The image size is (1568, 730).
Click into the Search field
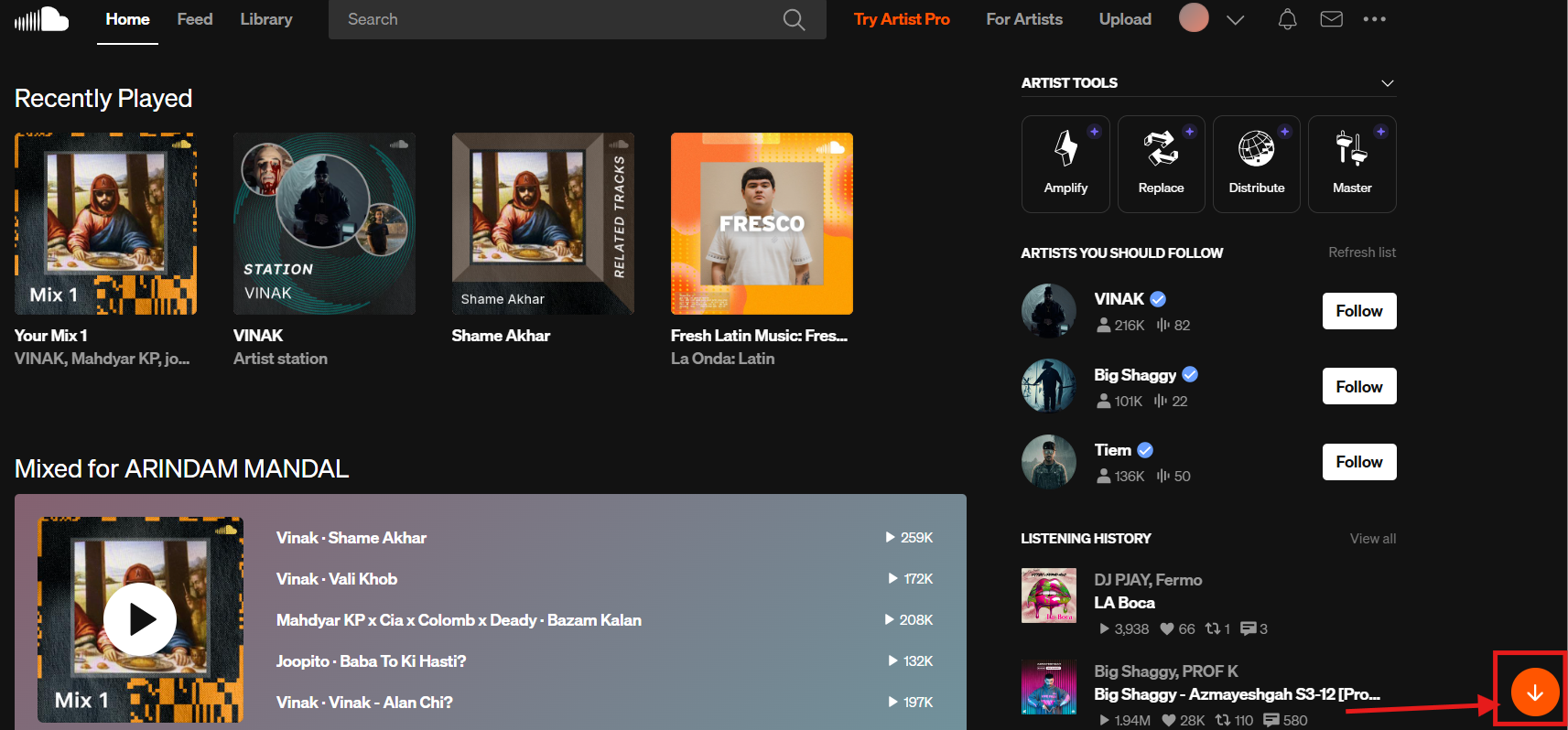coord(577,19)
